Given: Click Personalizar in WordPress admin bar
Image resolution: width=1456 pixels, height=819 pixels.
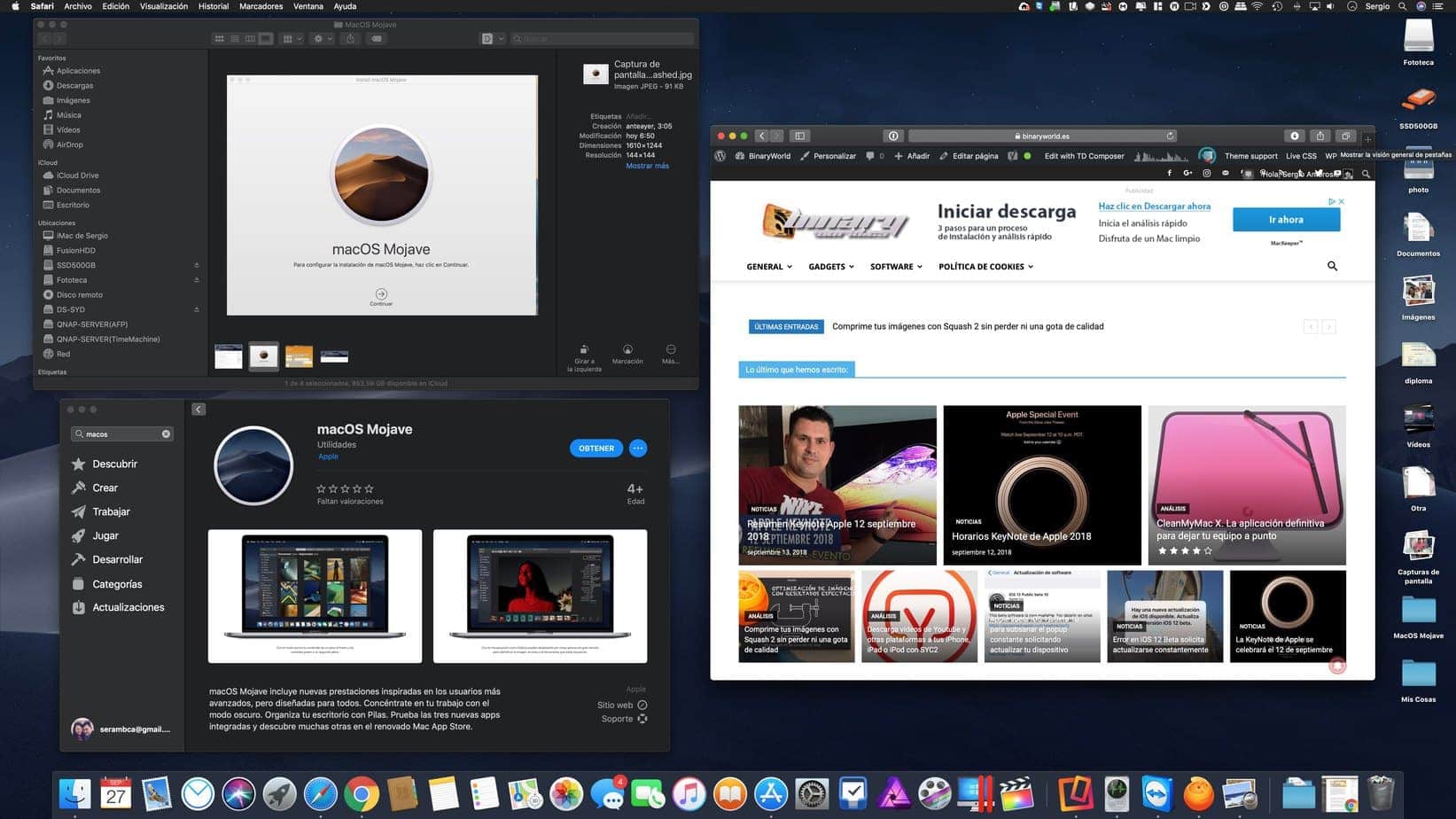Looking at the screenshot, I should pyautogui.click(x=828, y=156).
